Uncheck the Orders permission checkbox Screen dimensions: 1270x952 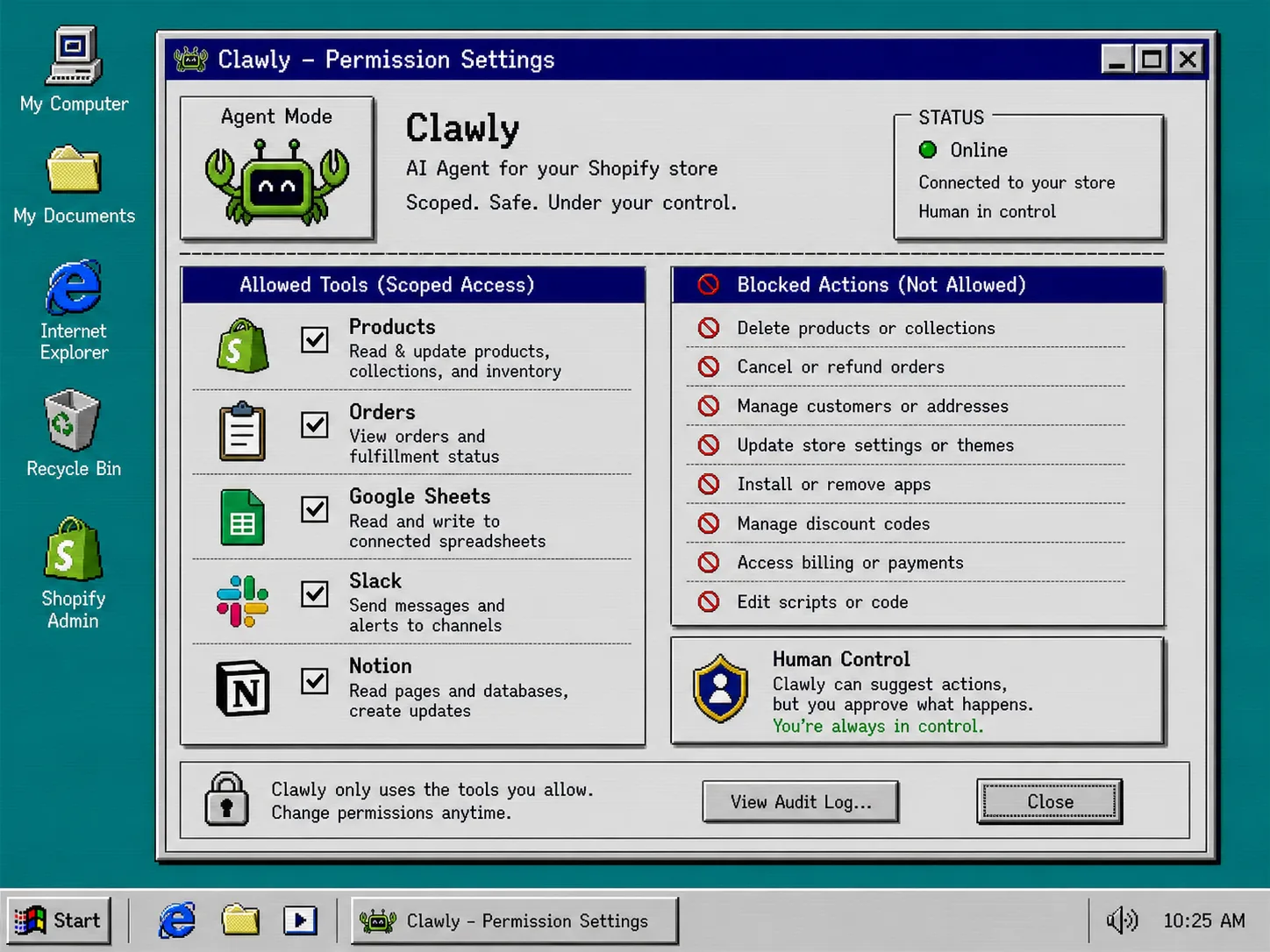coord(315,424)
